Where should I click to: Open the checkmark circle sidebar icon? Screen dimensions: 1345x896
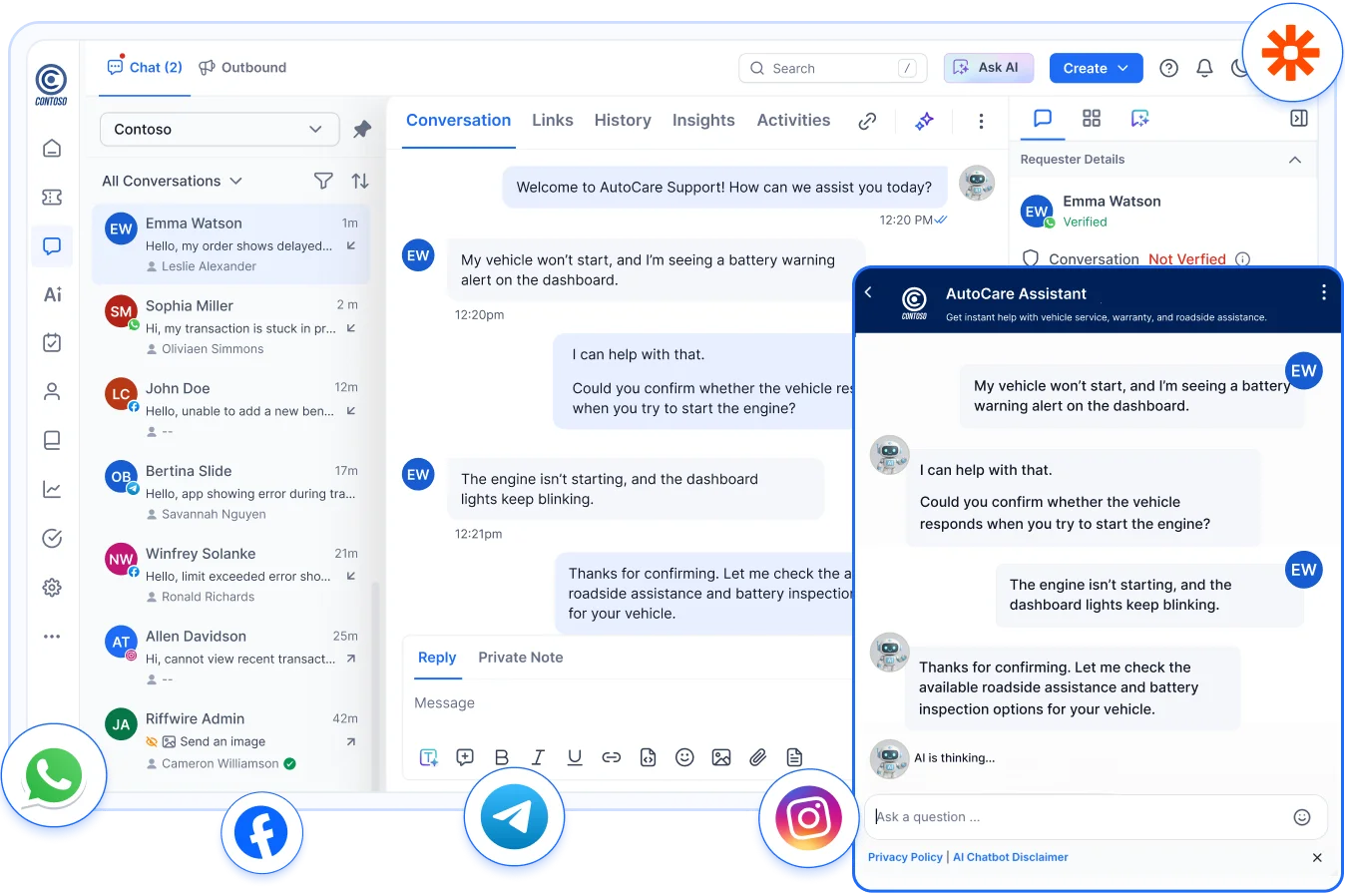coord(52,539)
